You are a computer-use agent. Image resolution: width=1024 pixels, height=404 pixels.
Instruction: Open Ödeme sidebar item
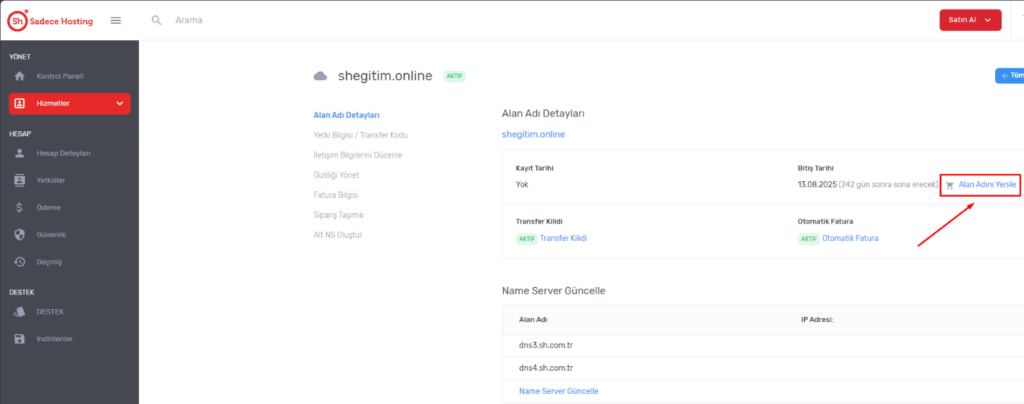(x=48, y=208)
